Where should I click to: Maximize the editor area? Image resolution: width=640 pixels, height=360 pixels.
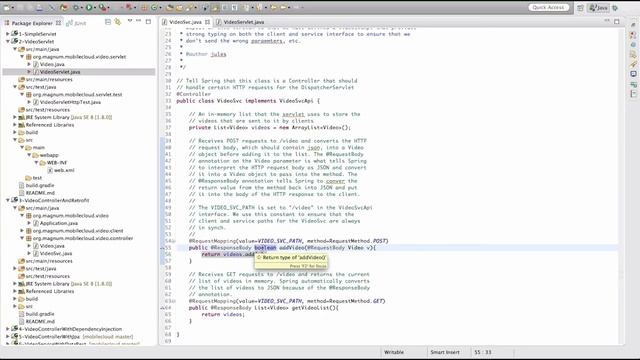coord(617,21)
